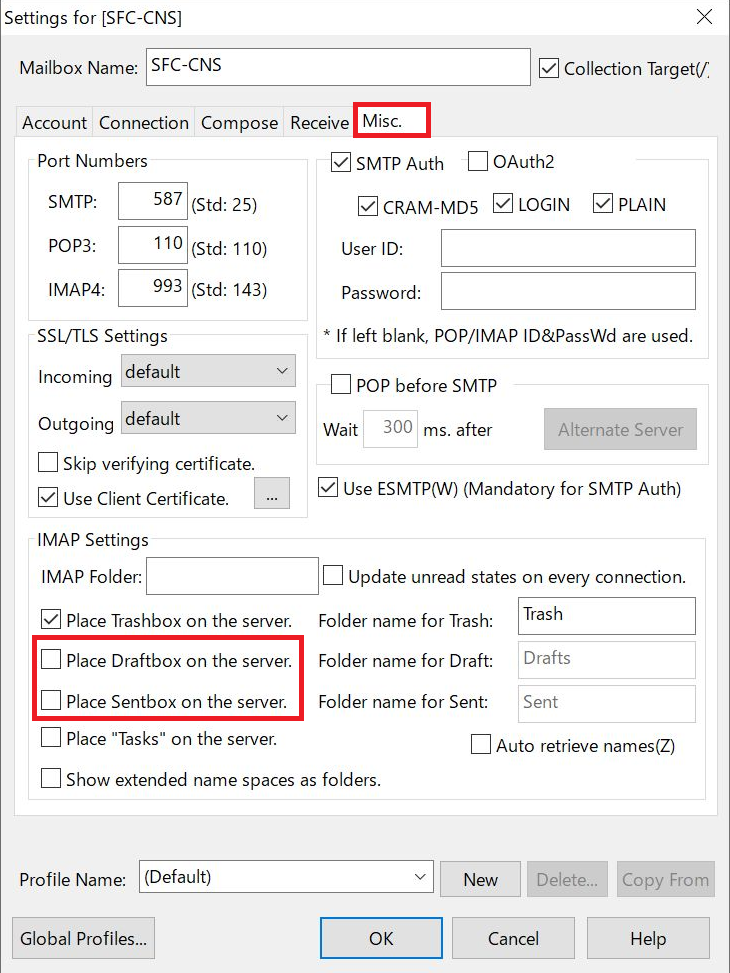The width and height of the screenshot is (730, 973).
Task: Go to the Receive tab
Action: pos(319,123)
